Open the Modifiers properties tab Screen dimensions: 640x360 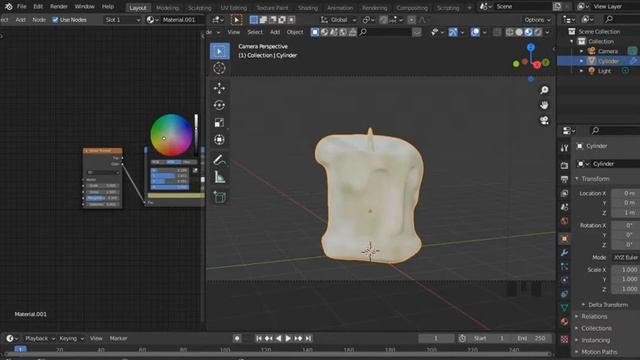564,253
